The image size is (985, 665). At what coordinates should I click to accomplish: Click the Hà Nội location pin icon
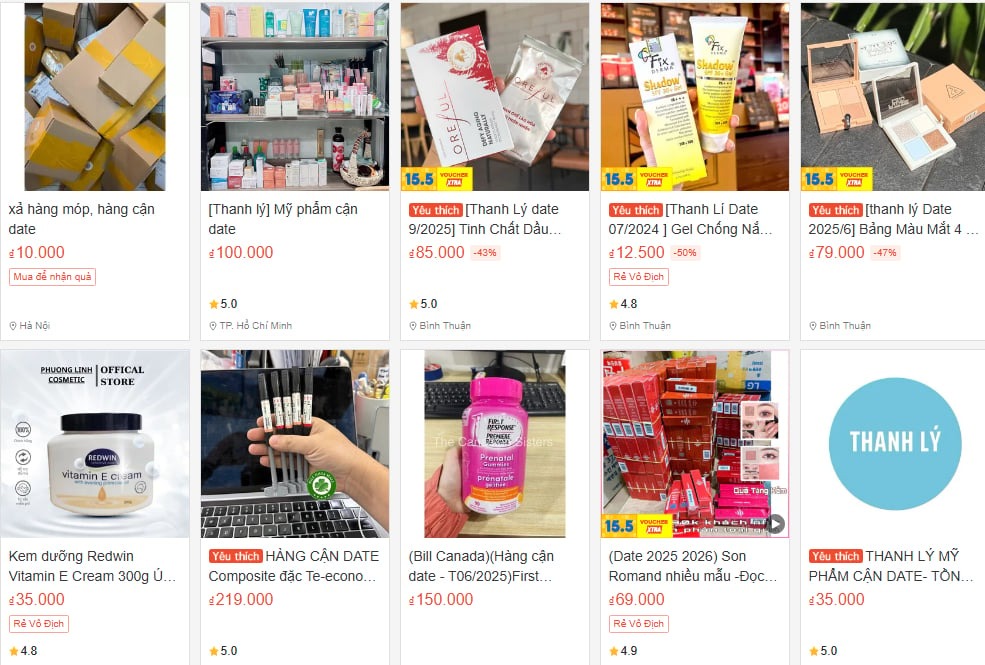(x=13, y=325)
